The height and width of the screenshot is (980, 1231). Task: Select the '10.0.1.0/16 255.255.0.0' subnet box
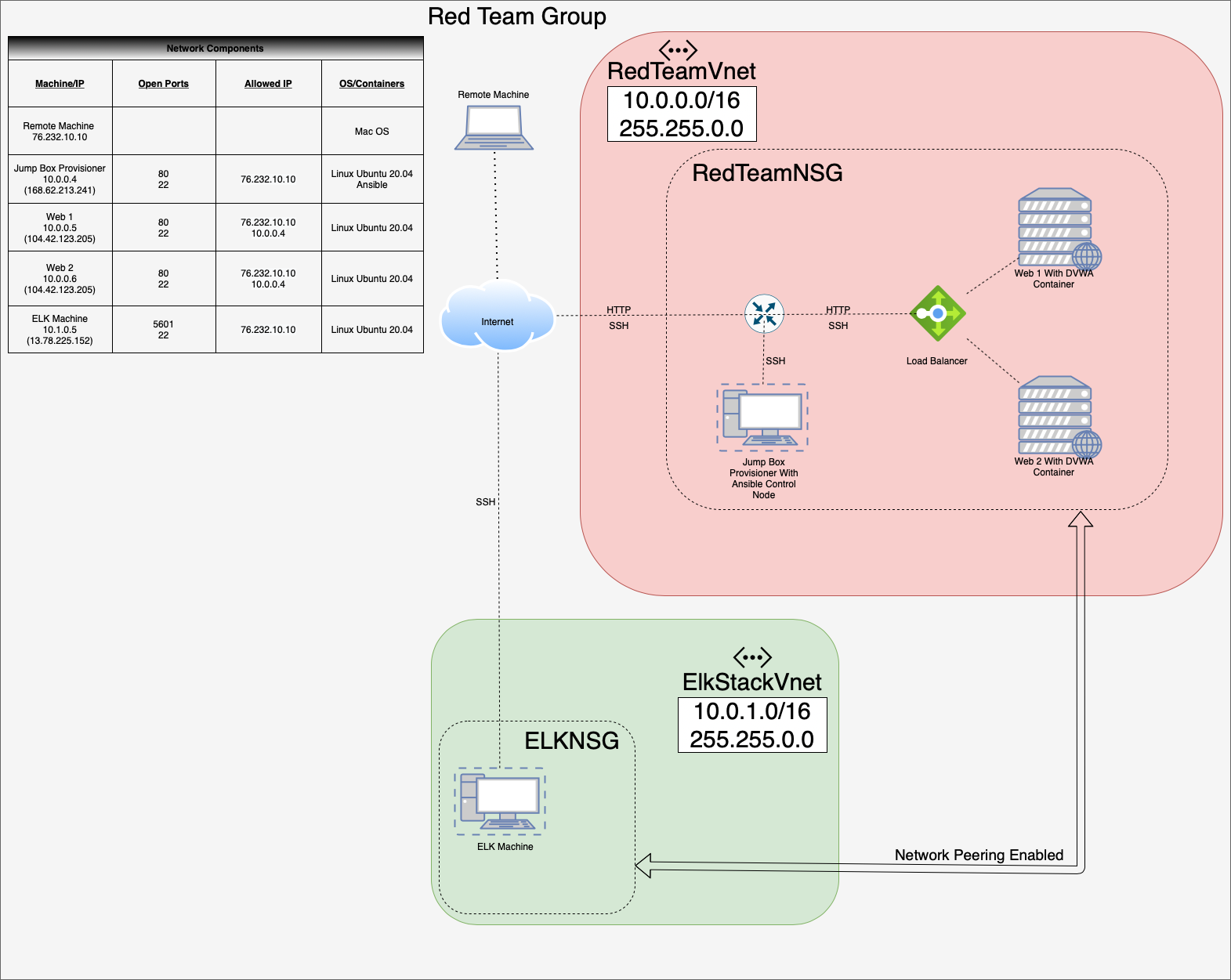(752, 725)
